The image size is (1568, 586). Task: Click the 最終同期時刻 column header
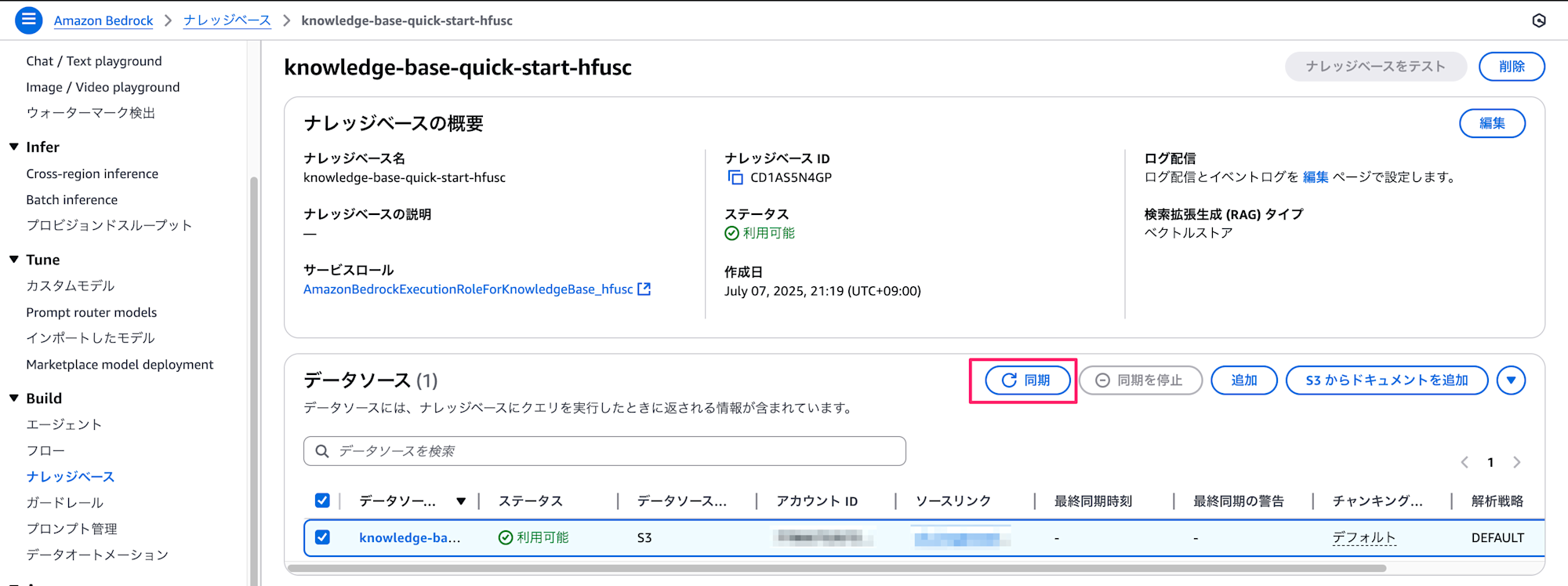(1093, 501)
